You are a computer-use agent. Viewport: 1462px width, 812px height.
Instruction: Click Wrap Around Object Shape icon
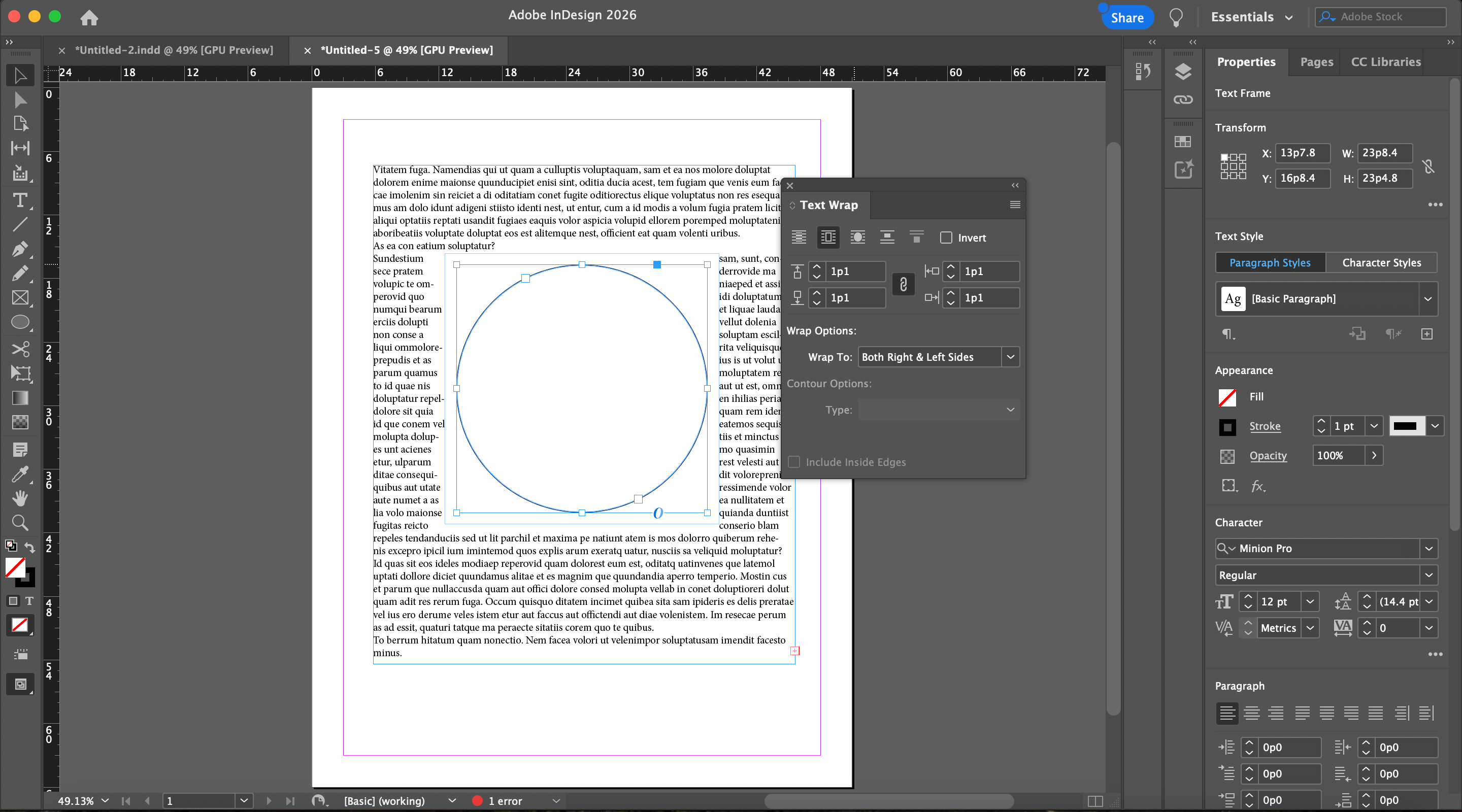tap(857, 237)
